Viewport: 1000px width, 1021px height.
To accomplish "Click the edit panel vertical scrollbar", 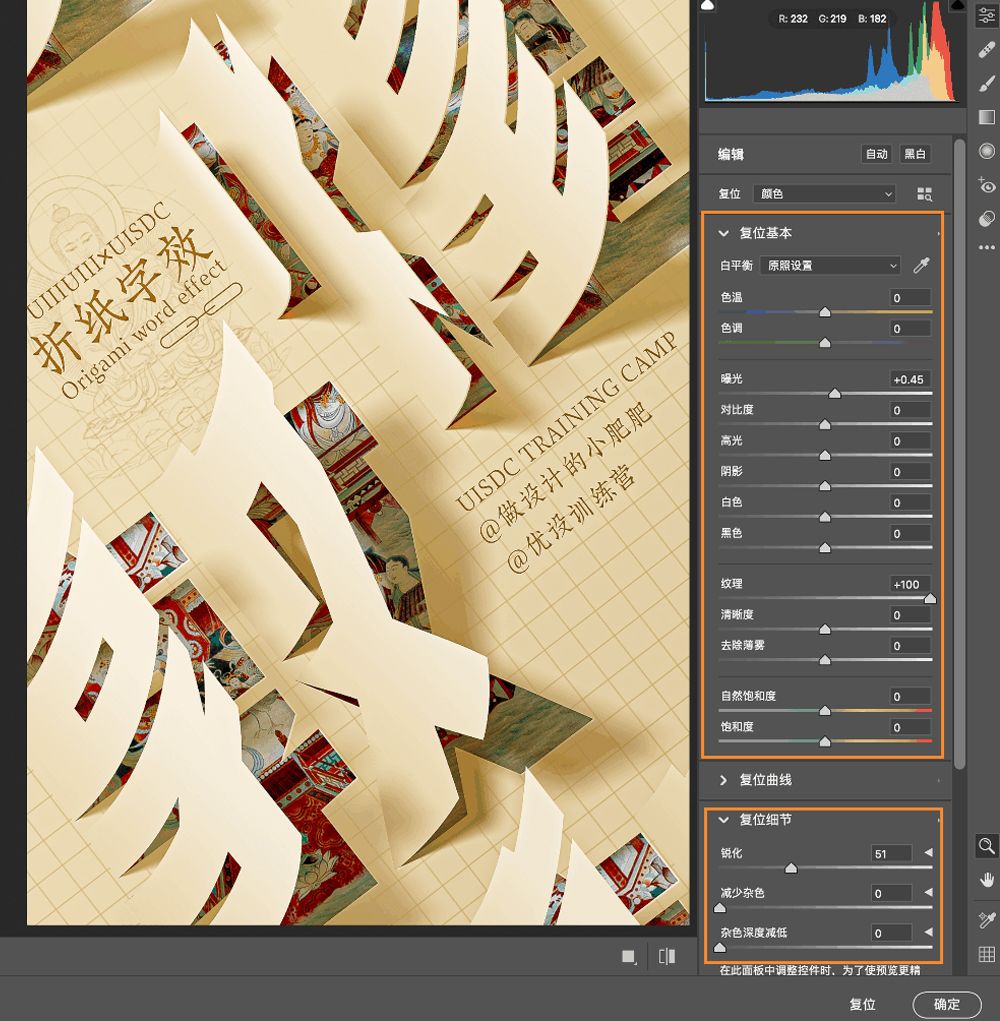I will tap(959, 454).
